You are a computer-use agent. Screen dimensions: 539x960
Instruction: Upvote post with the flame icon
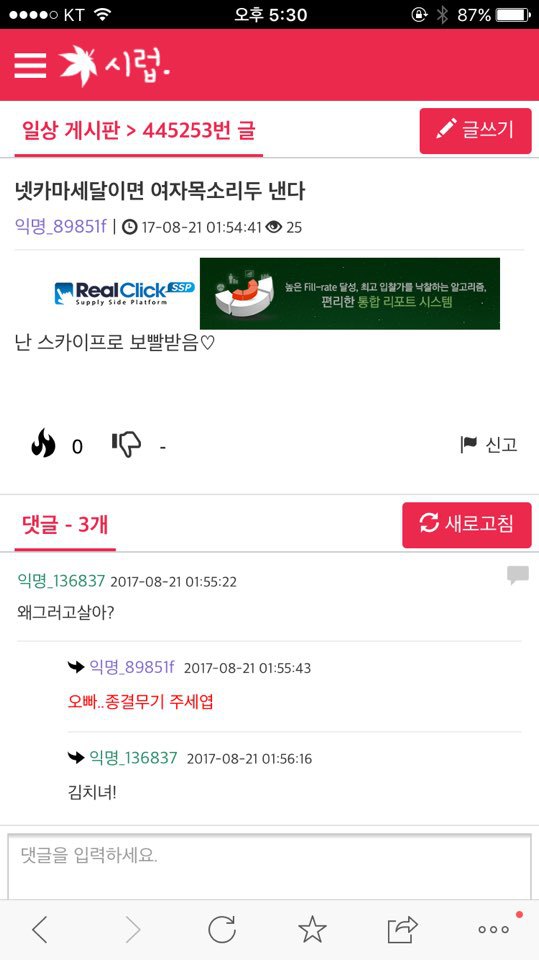tap(43, 444)
